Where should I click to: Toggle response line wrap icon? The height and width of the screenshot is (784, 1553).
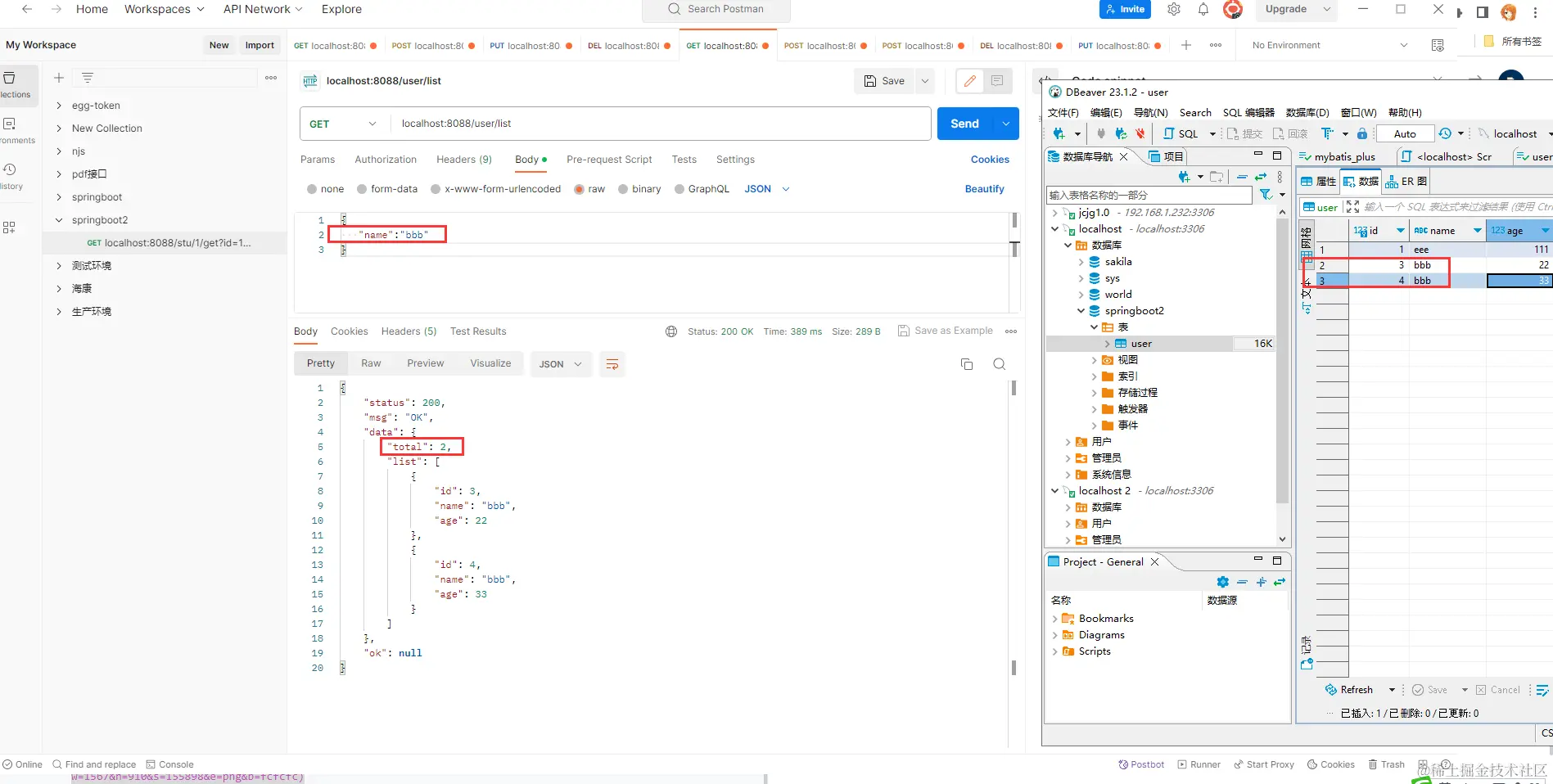(612, 364)
